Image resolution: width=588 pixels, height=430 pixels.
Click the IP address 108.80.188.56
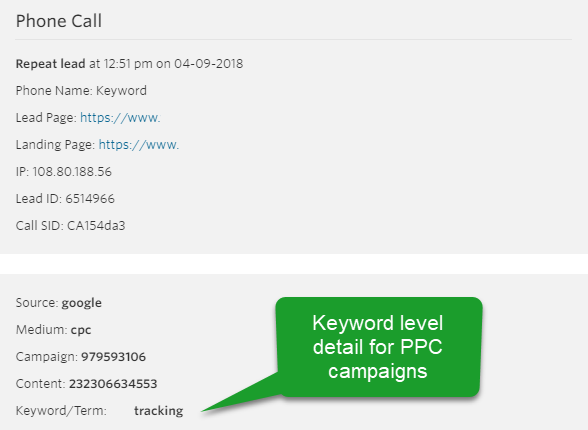72,172
